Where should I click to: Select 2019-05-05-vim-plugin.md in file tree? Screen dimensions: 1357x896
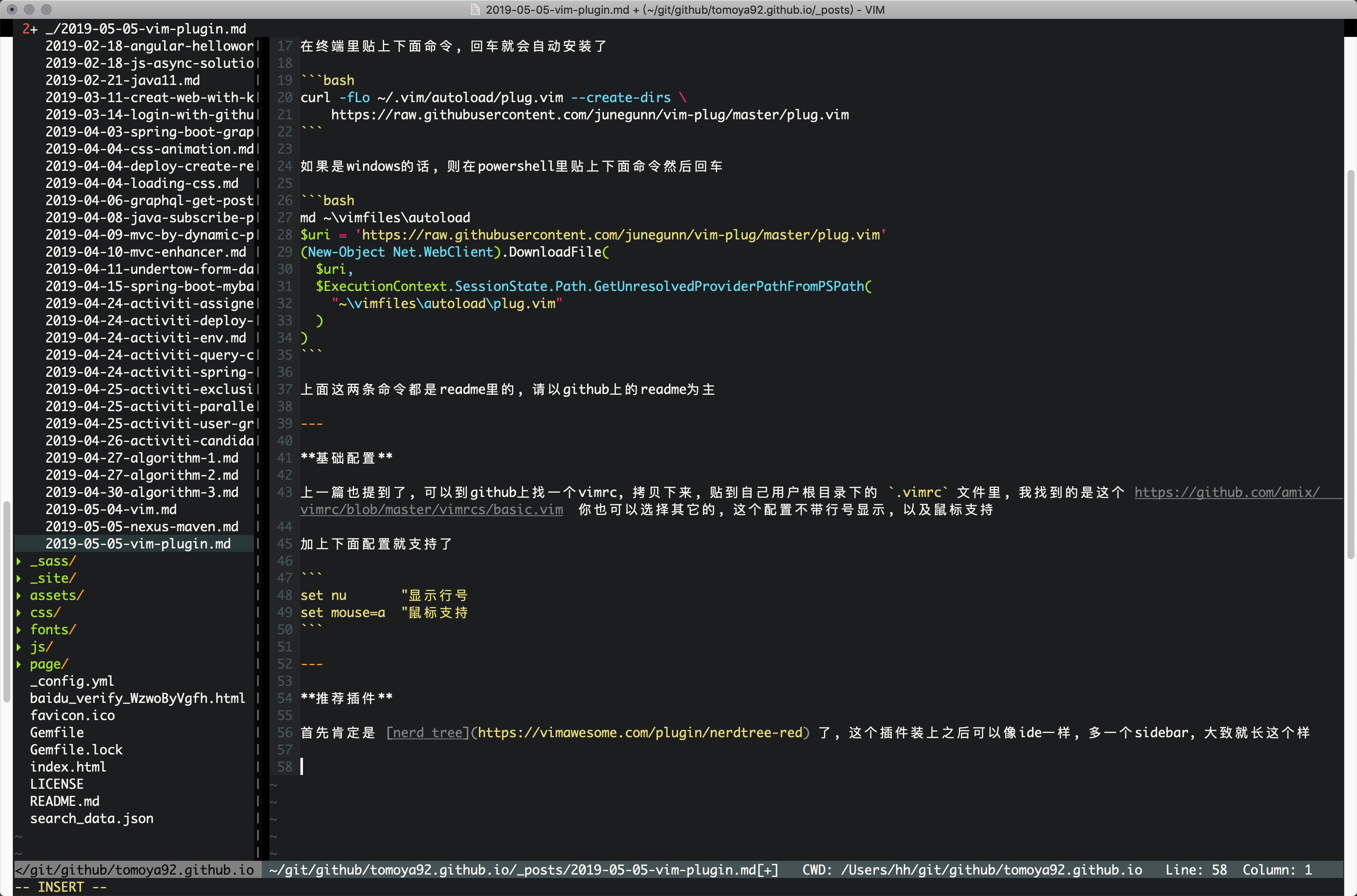(x=138, y=543)
